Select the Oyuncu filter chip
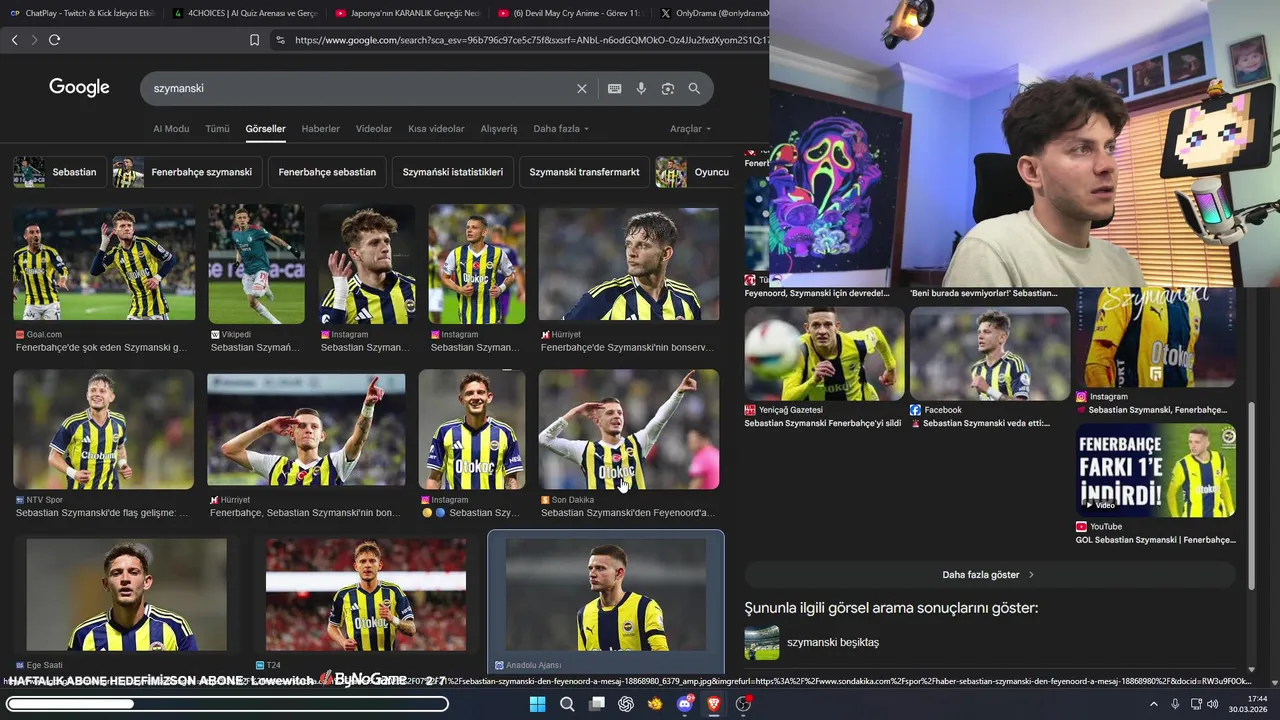The width and height of the screenshot is (1280, 720). (693, 172)
